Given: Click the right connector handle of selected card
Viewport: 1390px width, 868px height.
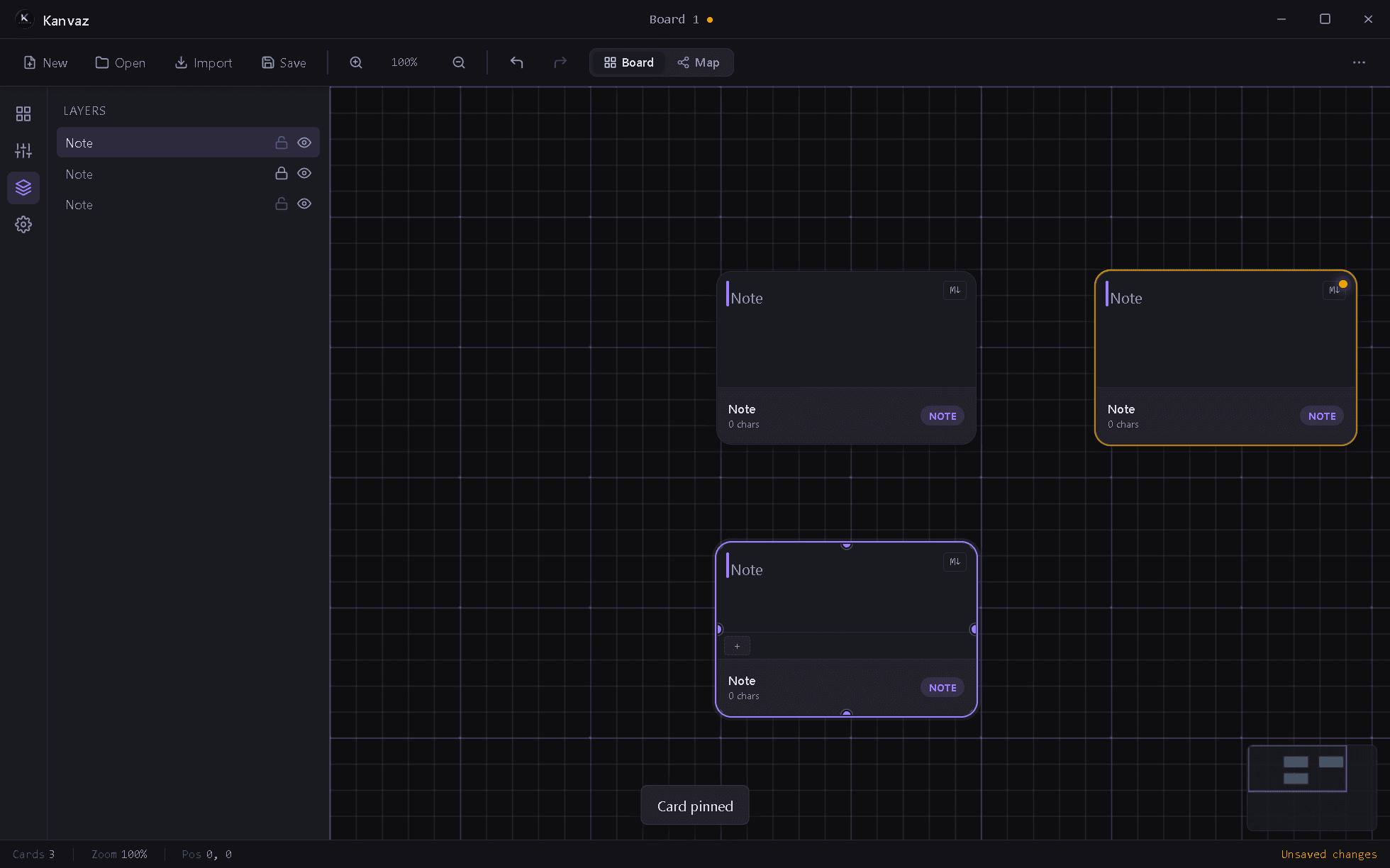Looking at the screenshot, I should (974, 629).
